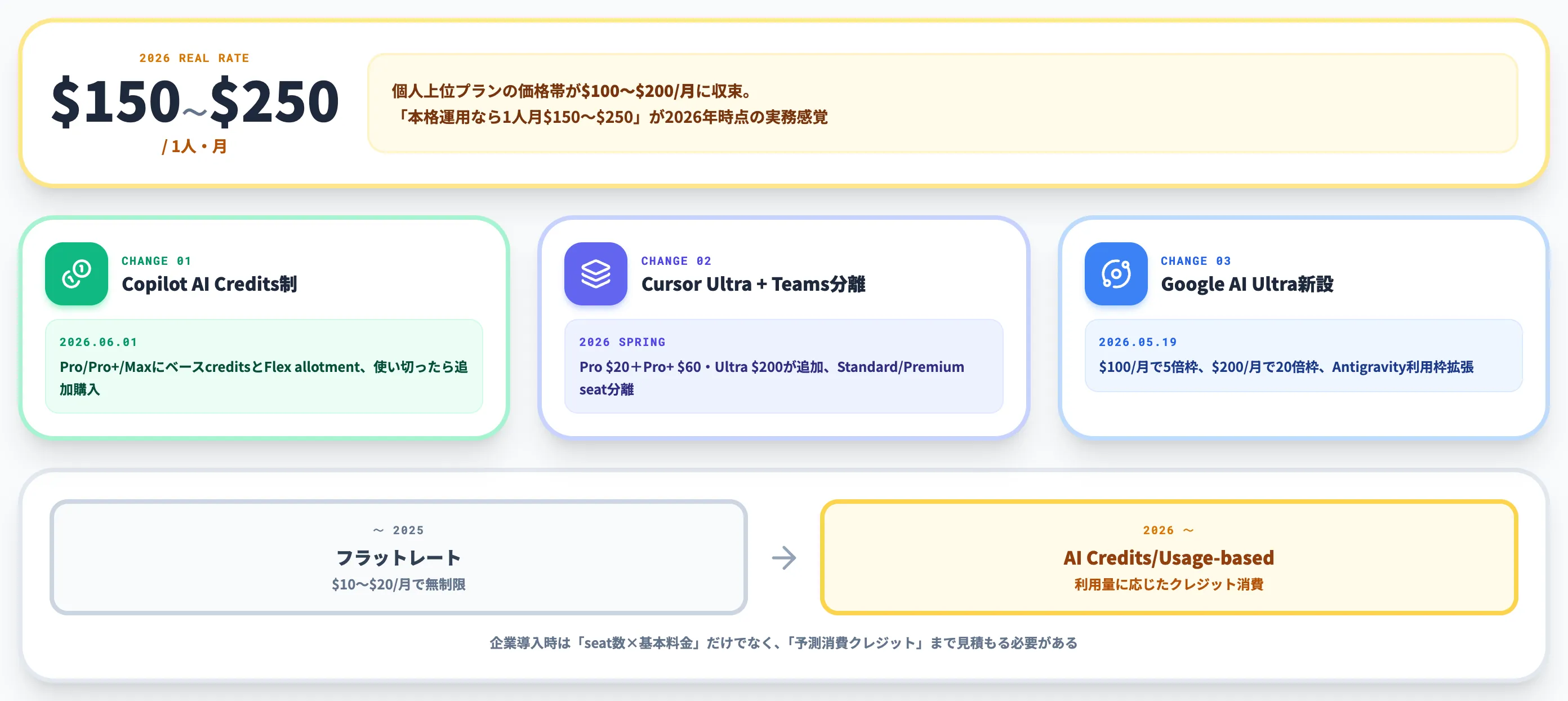Select the "2026 REAL RATE" label
1568x701 pixels.
click(194, 59)
